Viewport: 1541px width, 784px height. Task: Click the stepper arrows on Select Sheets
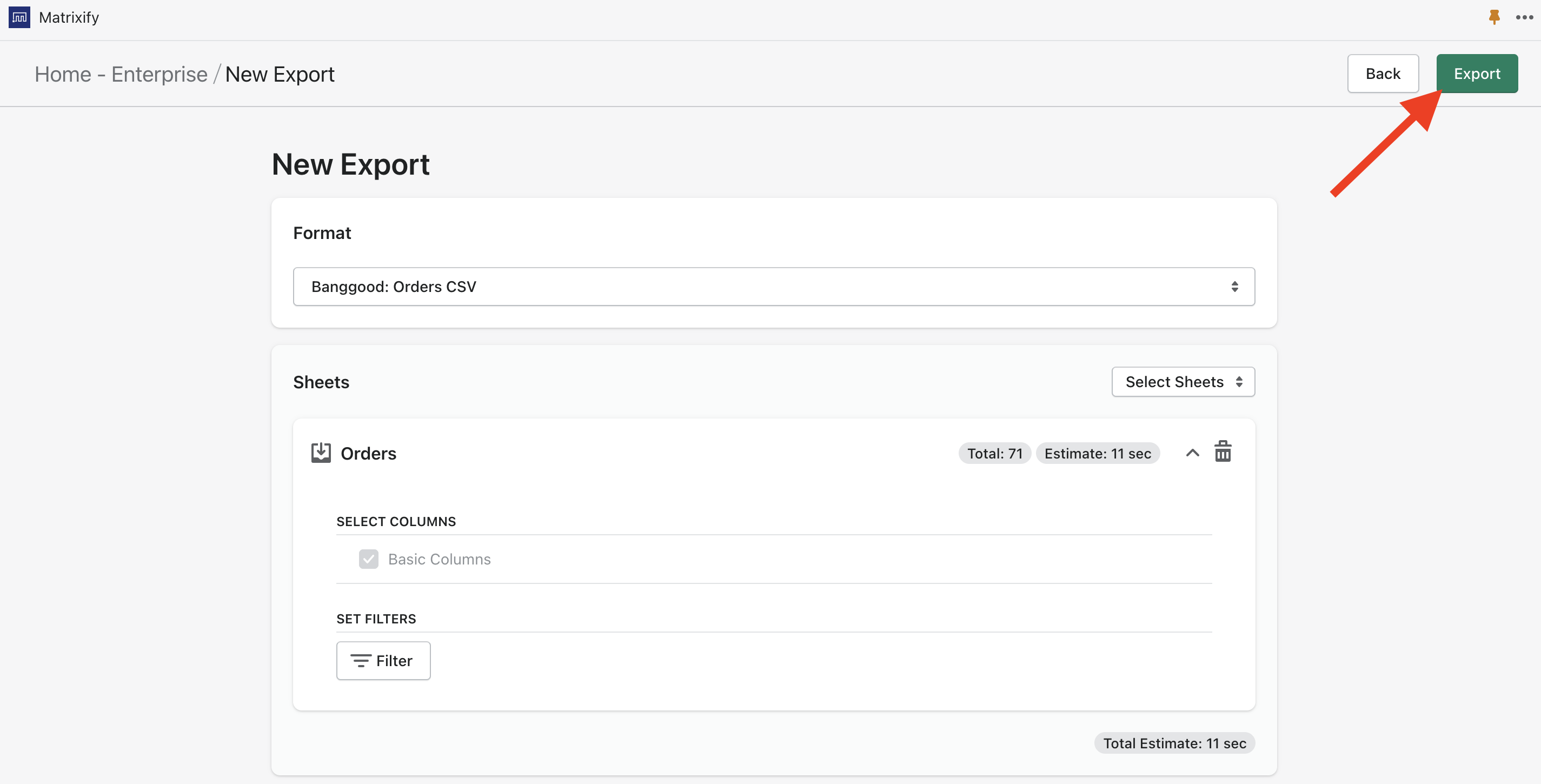coord(1239,382)
